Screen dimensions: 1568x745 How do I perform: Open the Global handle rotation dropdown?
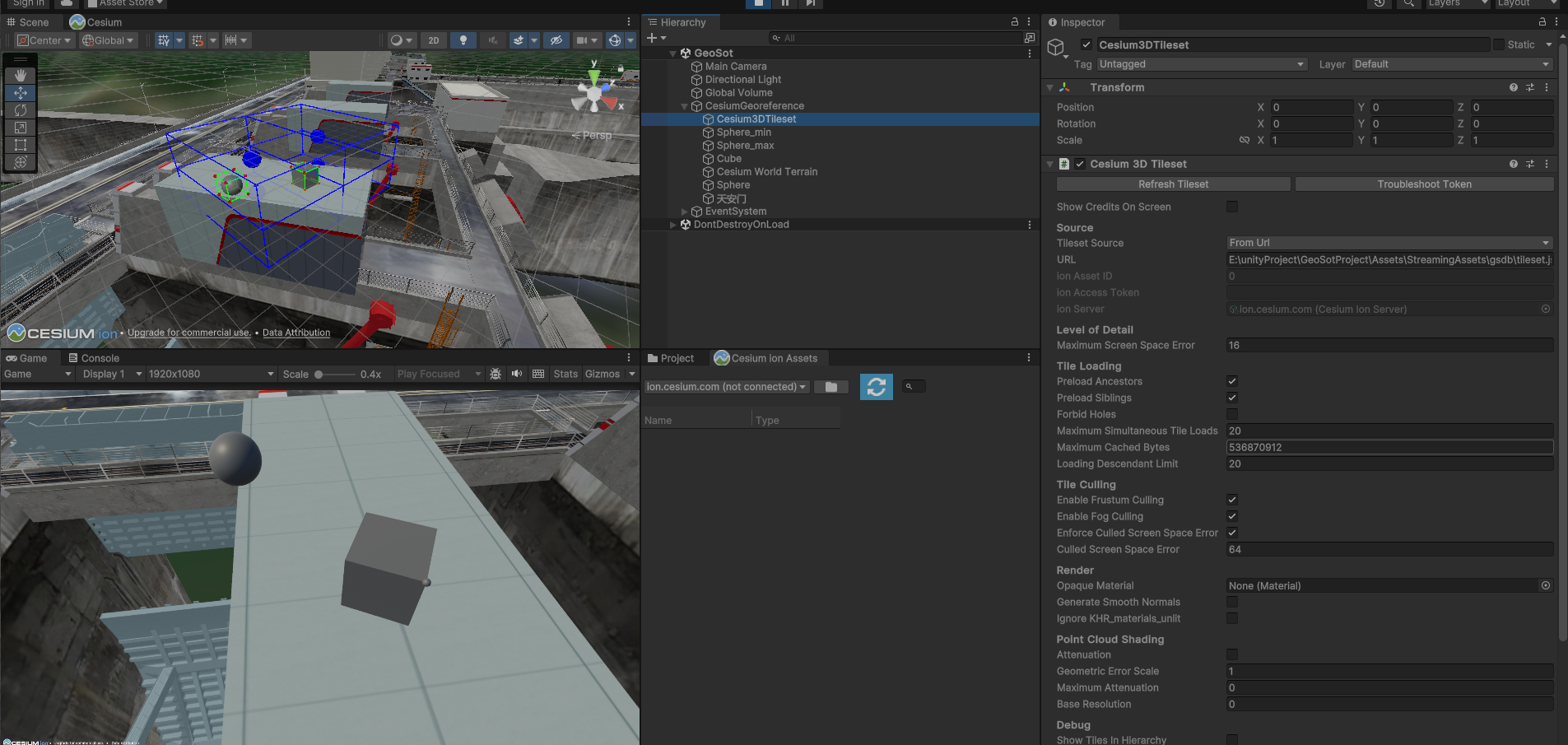(108, 40)
